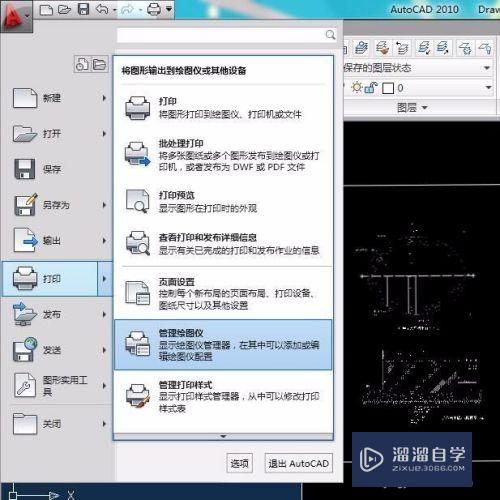Click the 退出 AutoCAD button
Image resolution: width=500 pixels, height=500 pixels.
pyautogui.click(x=299, y=463)
